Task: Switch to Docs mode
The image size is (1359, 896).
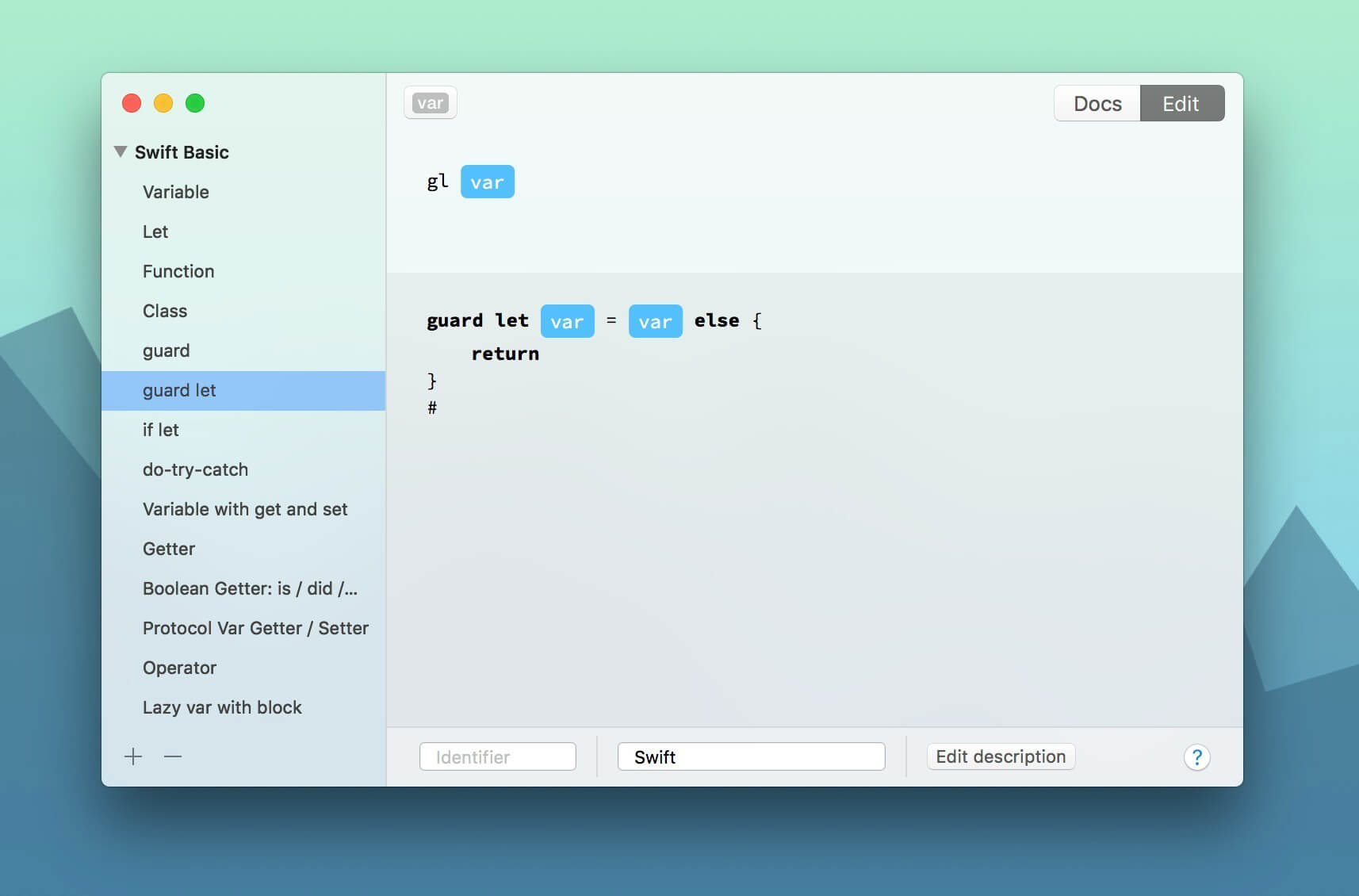Action: pos(1097,104)
